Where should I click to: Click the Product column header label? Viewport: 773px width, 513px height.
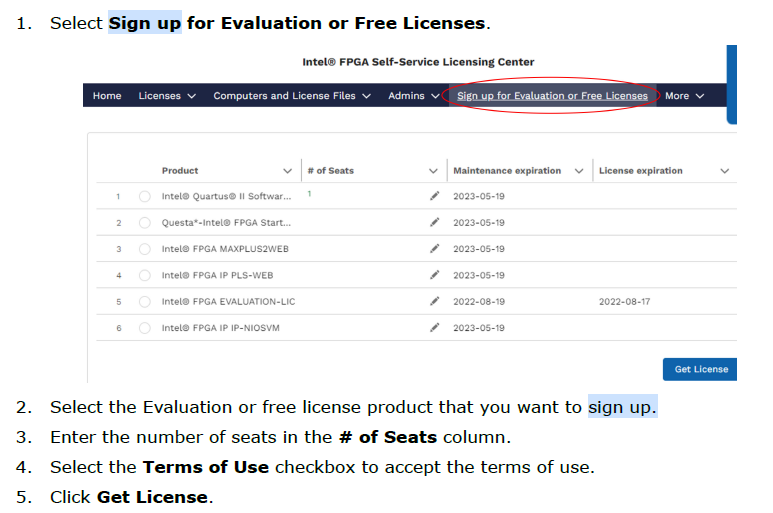pos(180,171)
